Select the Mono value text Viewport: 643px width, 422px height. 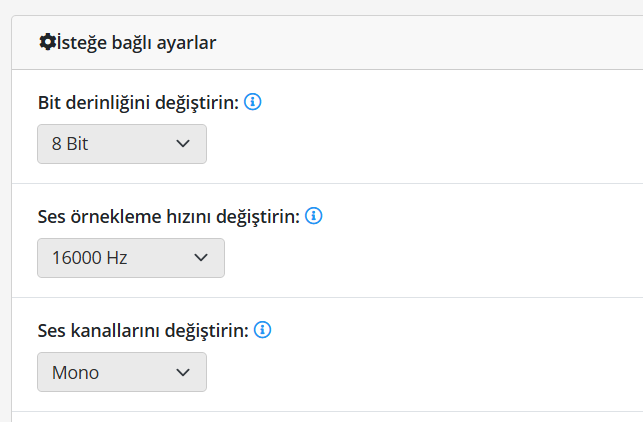tap(75, 372)
